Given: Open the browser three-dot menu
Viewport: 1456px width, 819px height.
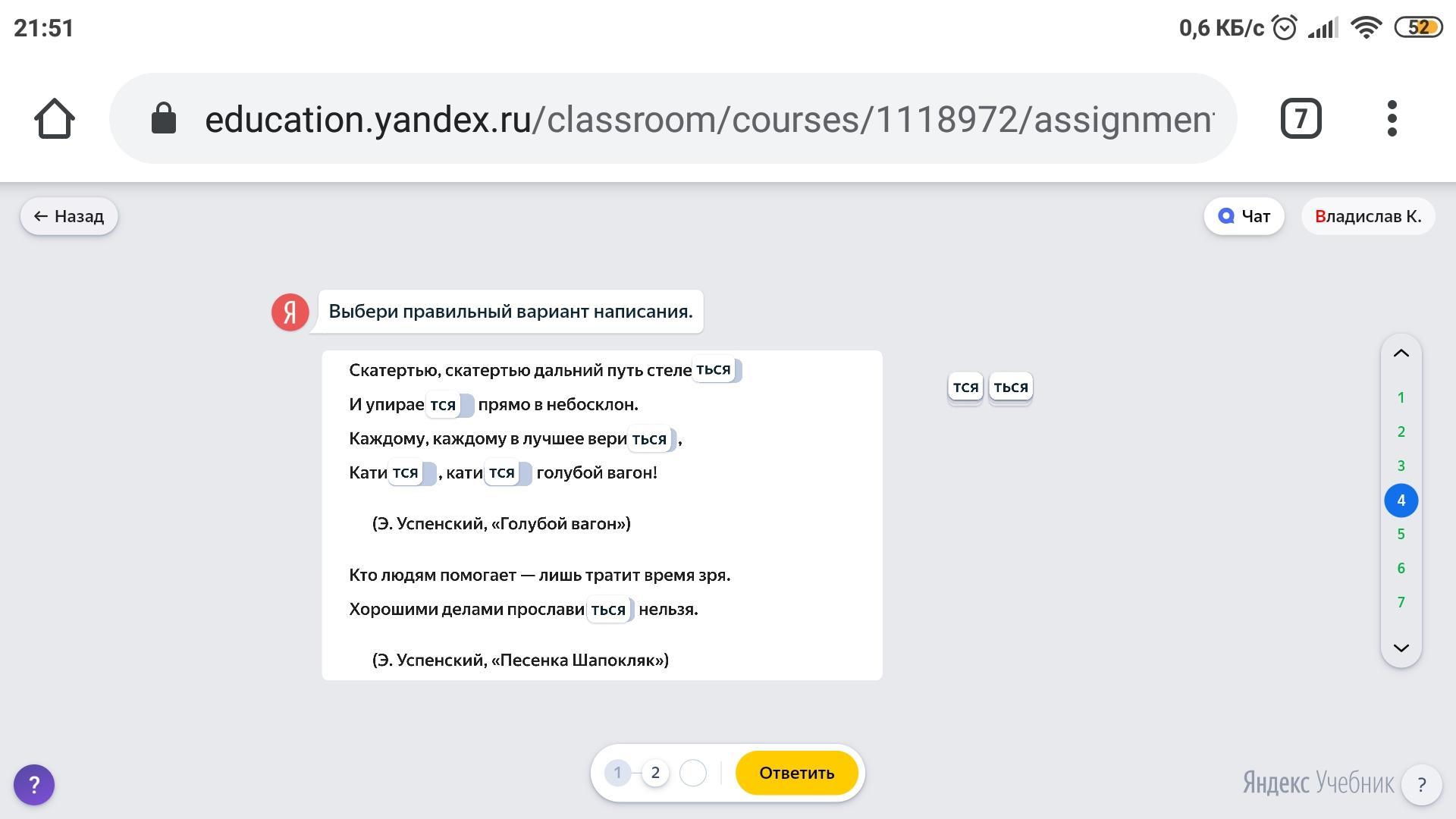Looking at the screenshot, I should (x=1392, y=119).
